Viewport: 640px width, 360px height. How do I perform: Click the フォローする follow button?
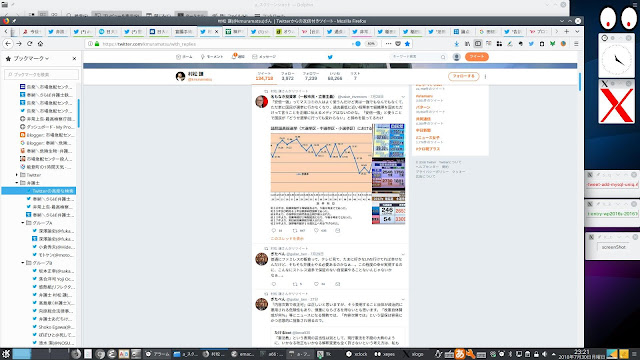(x=463, y=76)
